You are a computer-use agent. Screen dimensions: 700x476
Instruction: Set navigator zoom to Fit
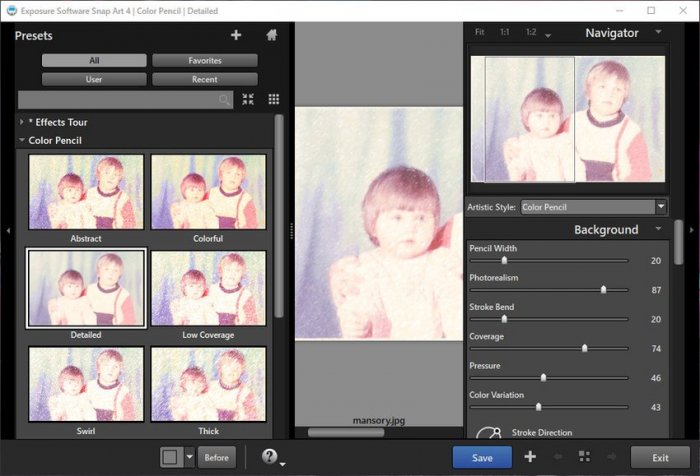click(480, 33)
